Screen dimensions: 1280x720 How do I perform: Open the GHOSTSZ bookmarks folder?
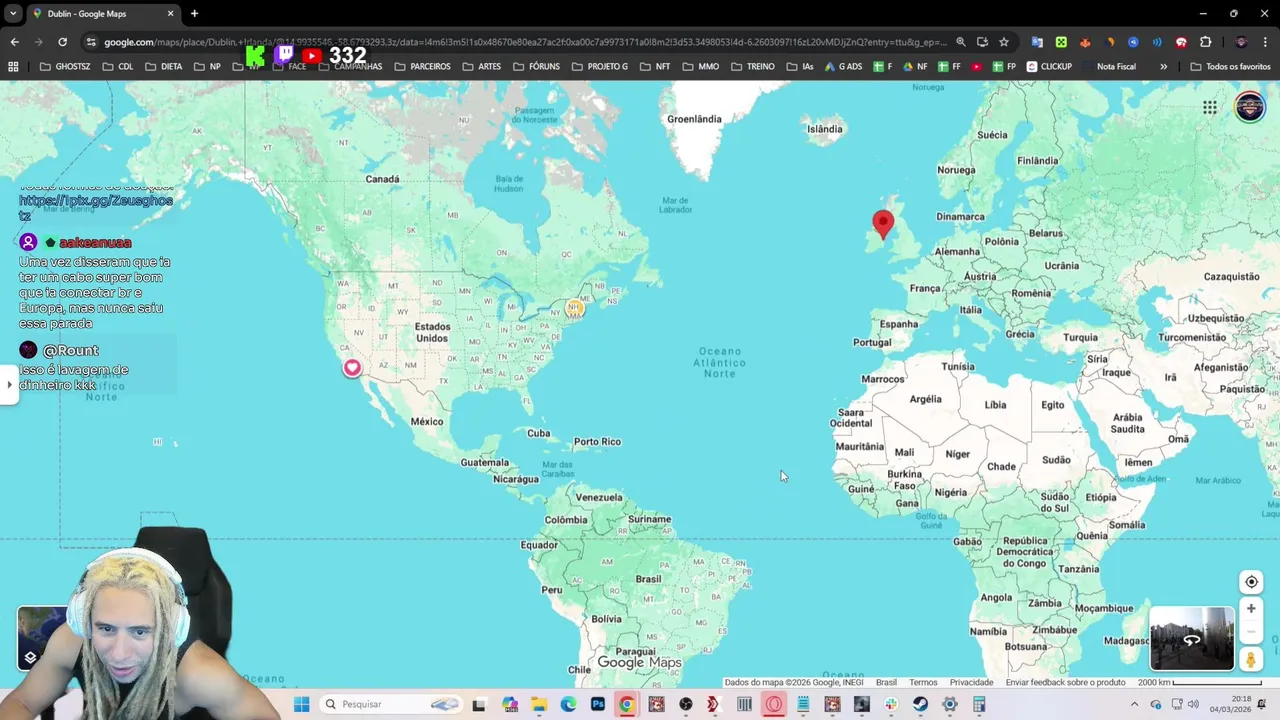point(65,66)
